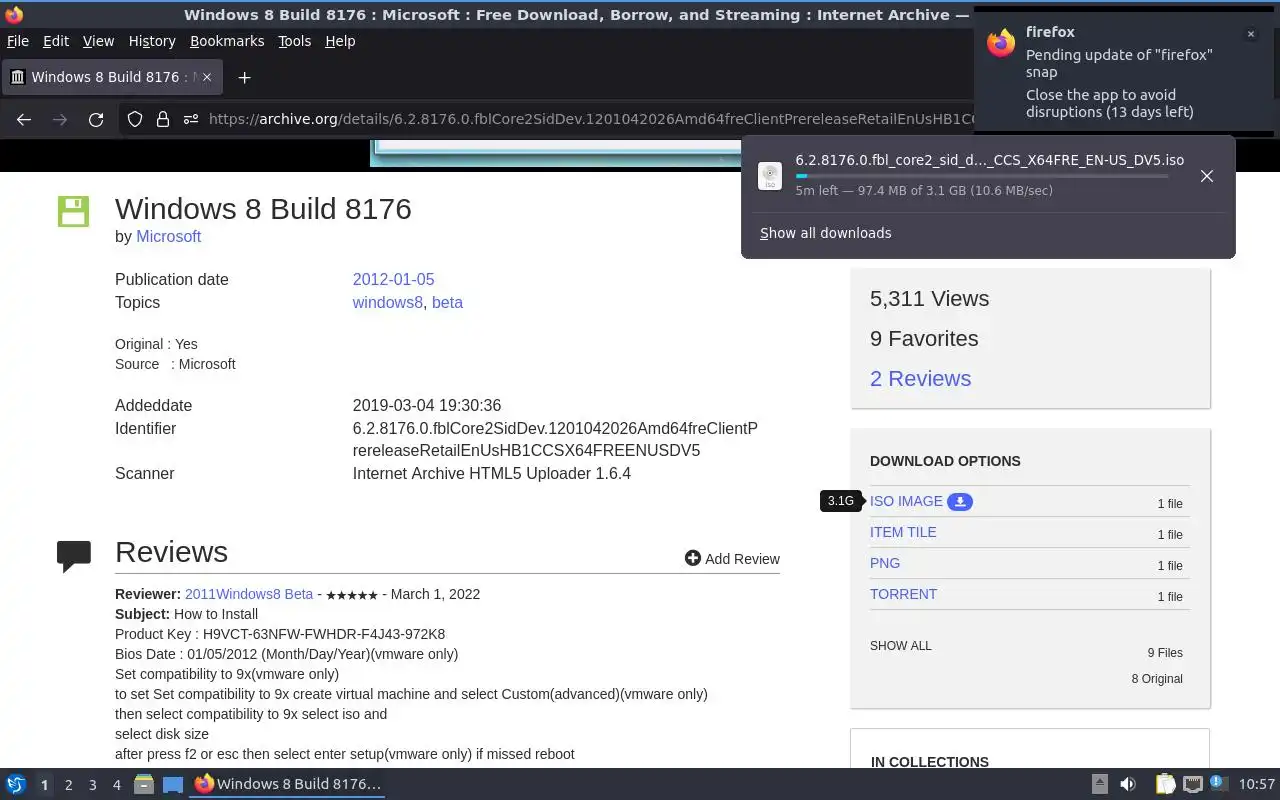Open the clipboard manager tray icon
The width and height of the screenshot is (1280, 800).
(1164, 784)
